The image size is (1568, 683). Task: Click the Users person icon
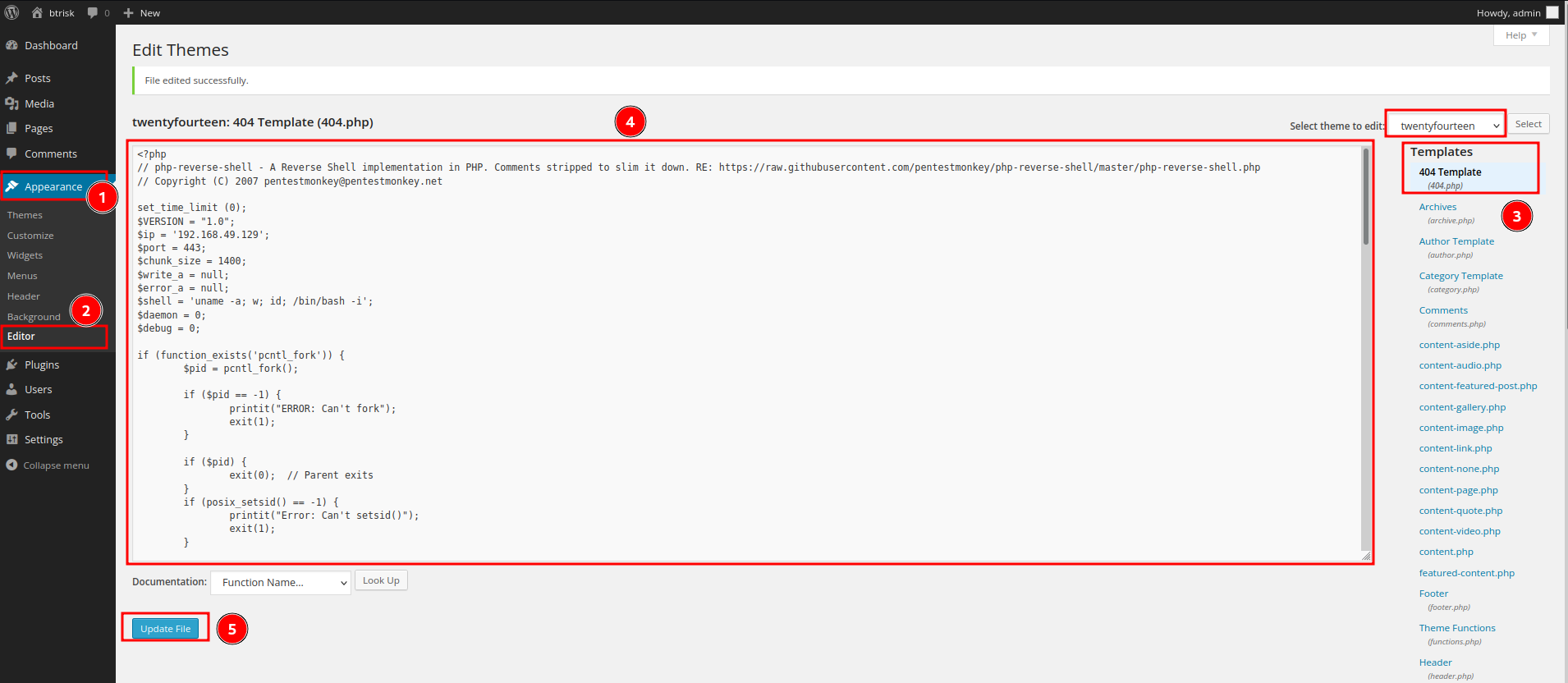(x=12, y=389)
